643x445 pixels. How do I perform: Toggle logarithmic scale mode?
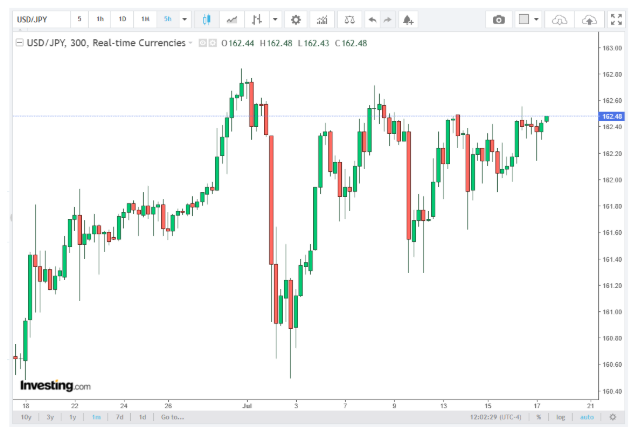(x=561, y=417)
